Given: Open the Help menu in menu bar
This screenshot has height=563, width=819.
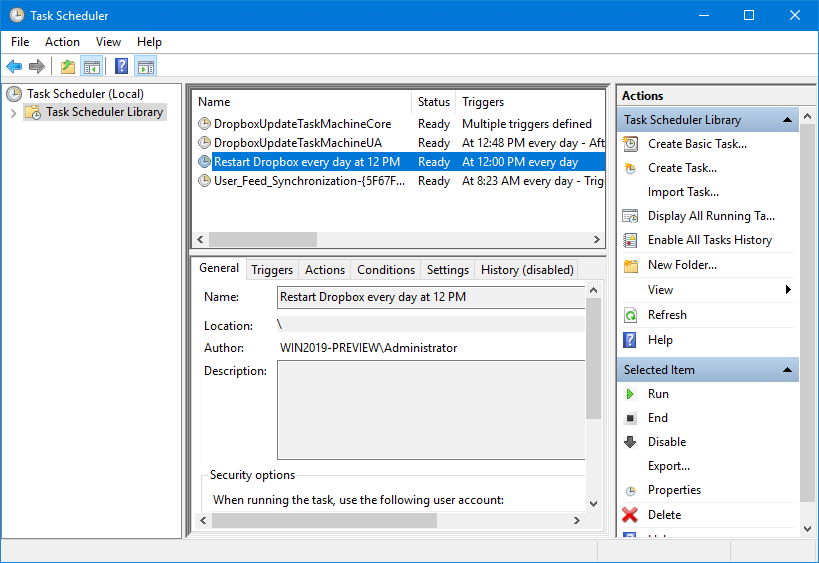Looking at the screenshot, I should 149,42.
